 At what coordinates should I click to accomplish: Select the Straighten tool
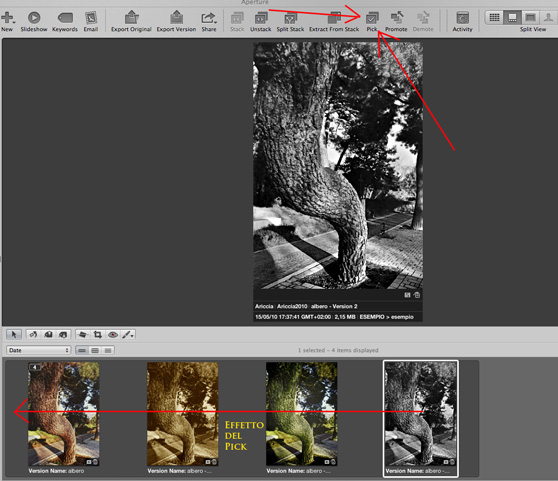tap(82, 334)
